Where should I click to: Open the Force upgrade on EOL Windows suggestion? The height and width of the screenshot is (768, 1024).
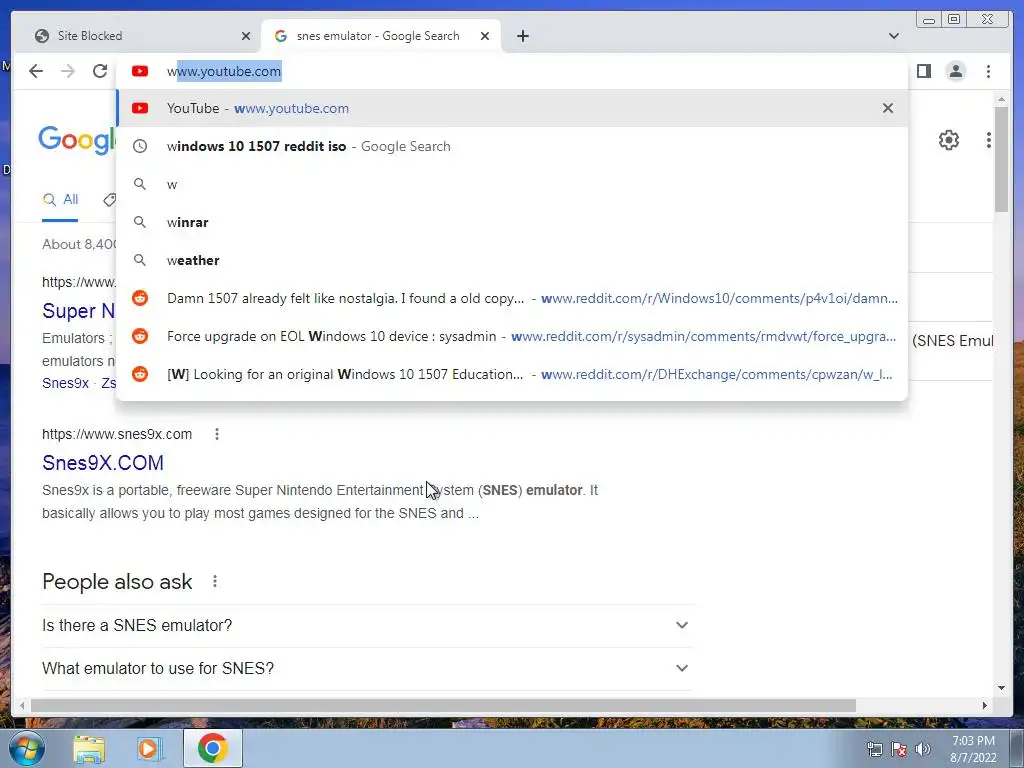coord(512,336)
